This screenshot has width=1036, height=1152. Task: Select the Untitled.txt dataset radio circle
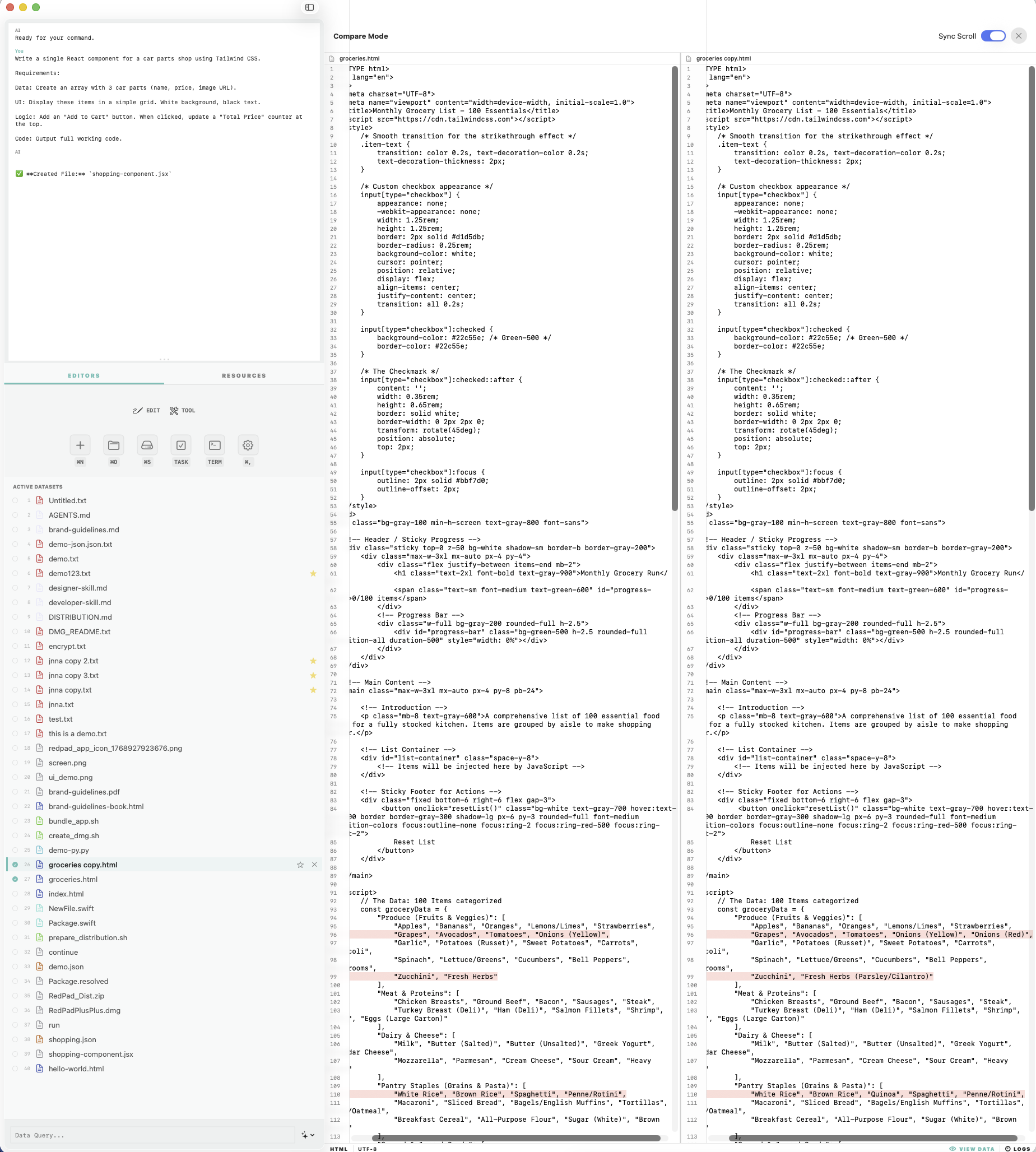(x=15, y=501)
